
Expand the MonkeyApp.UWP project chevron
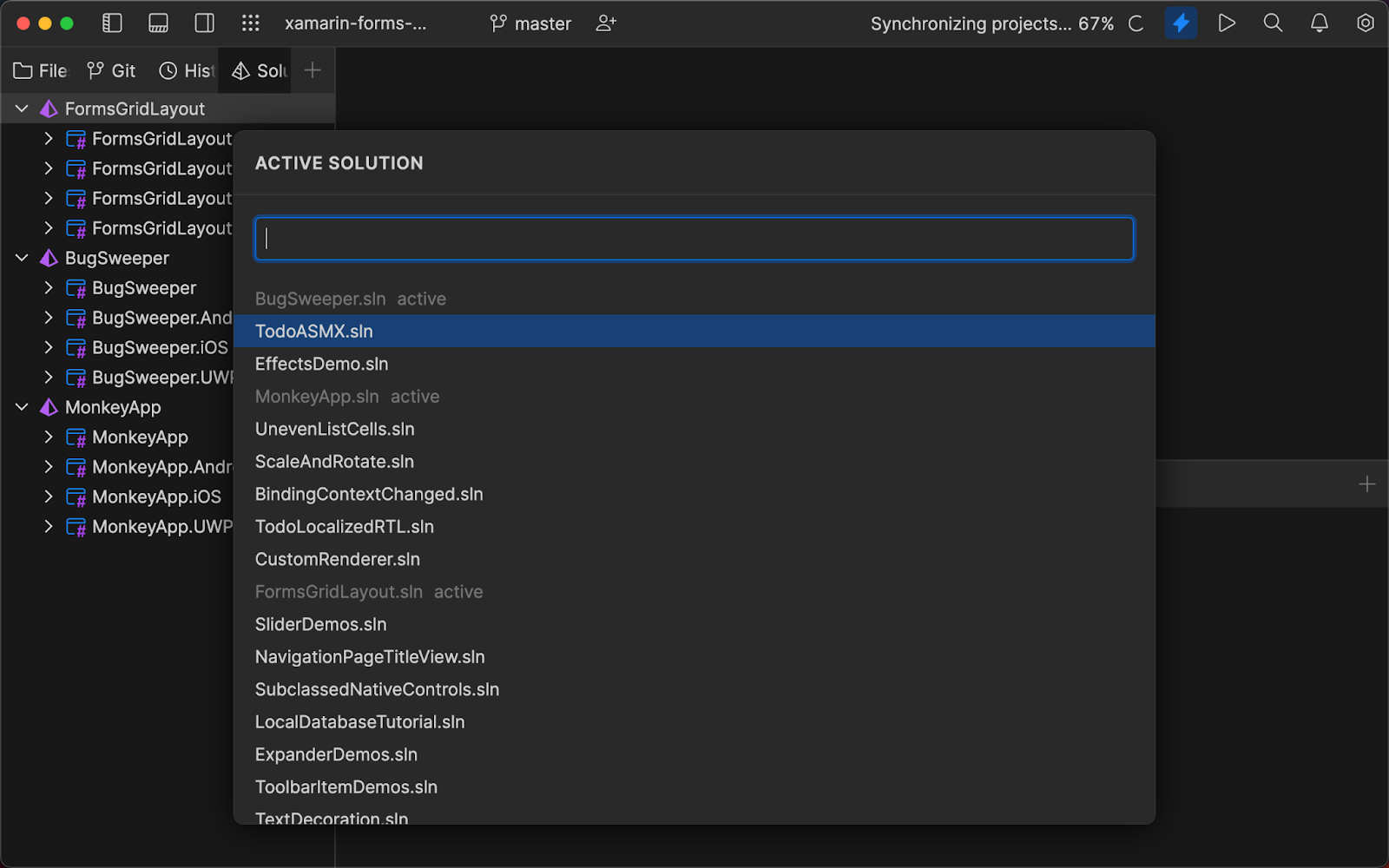click(49, 526)
